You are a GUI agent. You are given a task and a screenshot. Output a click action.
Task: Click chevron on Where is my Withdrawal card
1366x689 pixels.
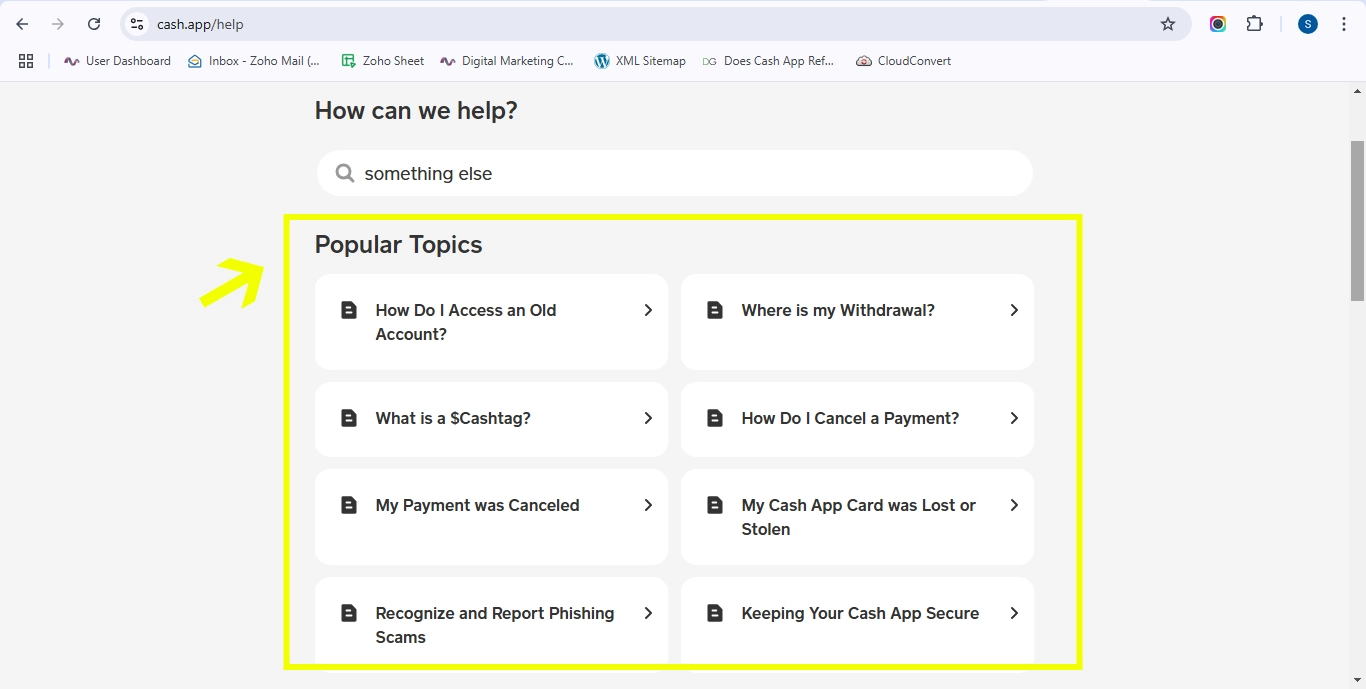click(1014, 310)
